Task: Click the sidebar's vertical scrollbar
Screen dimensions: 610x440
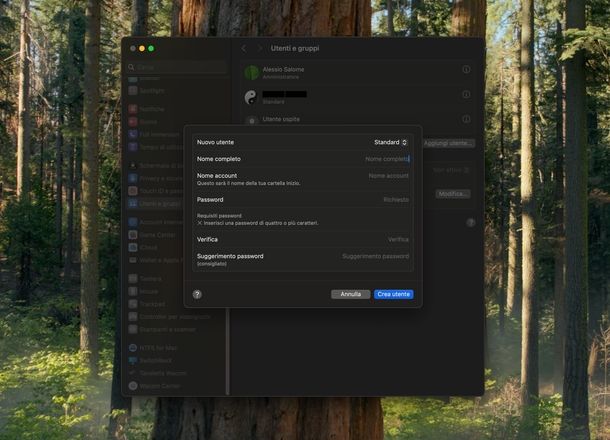Action: pos(228,351)
